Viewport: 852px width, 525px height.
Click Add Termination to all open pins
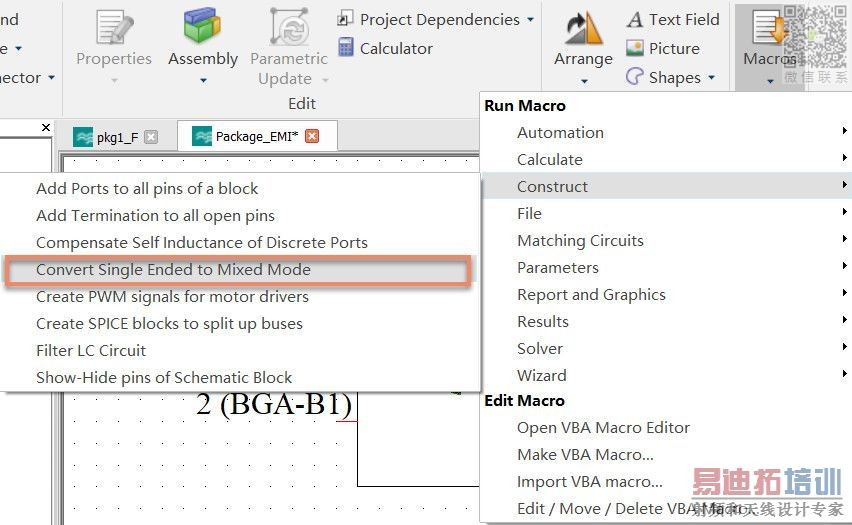coord(155,215)
